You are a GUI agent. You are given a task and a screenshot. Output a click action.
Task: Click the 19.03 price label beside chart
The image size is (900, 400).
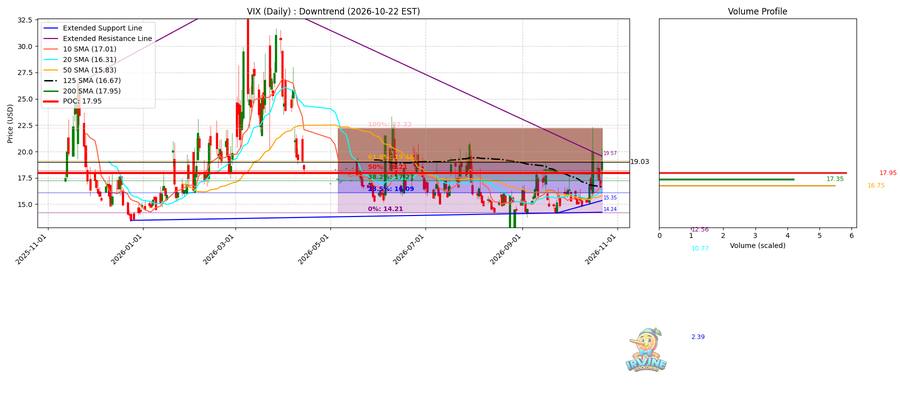(x=639, y=162)
